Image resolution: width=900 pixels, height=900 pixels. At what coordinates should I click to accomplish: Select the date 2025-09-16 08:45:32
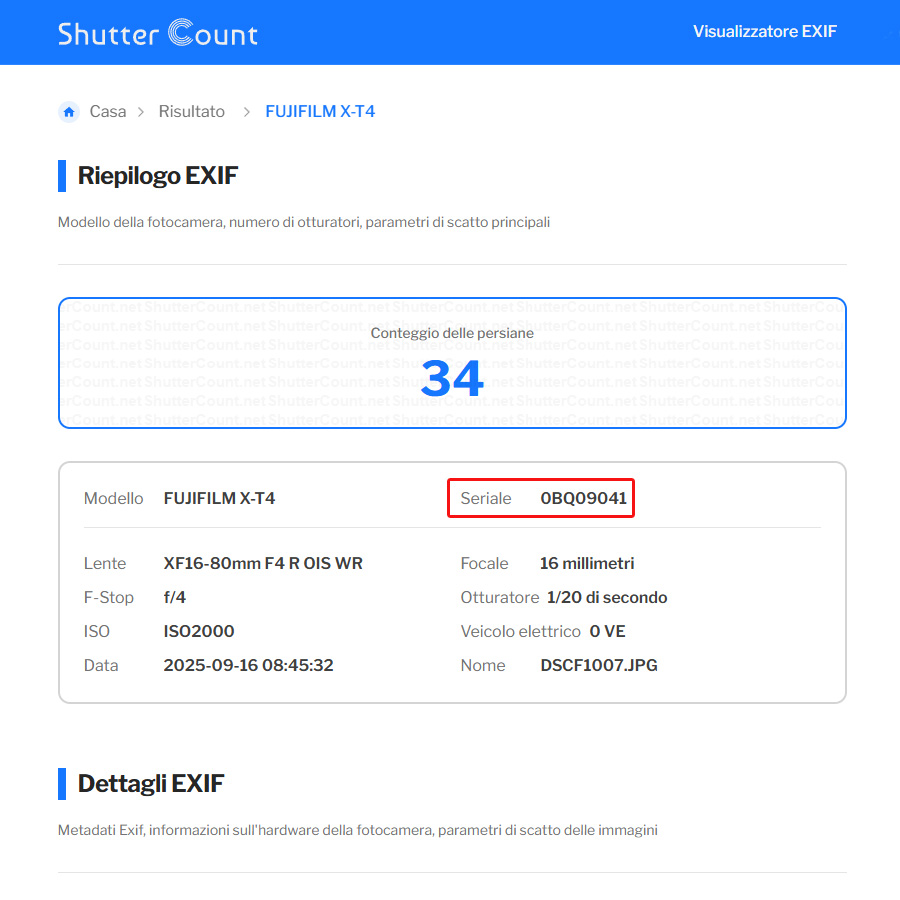(249, 665)
